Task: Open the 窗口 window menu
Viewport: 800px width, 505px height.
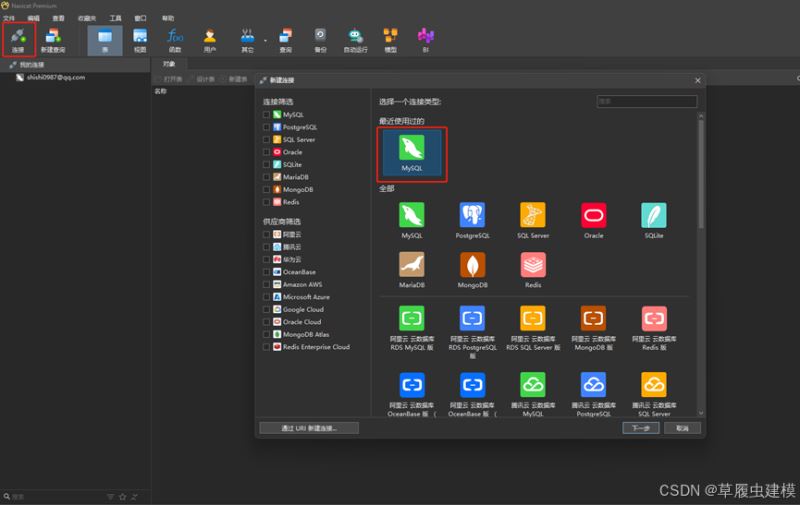Action: click(x=140, y=18)
